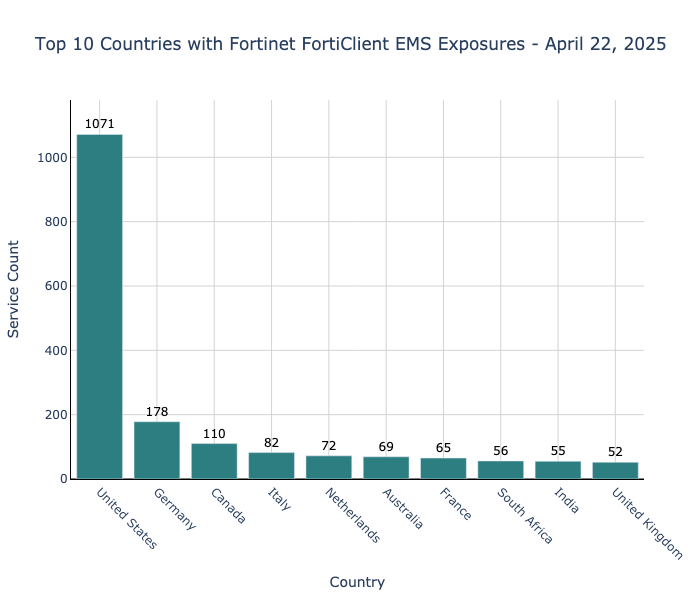
Task: Click the 82 value label
Action: tap(271, 442)
